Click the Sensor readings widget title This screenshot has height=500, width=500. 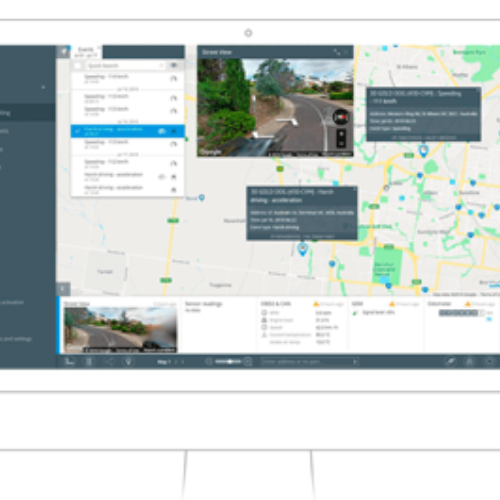coord(203,304)
